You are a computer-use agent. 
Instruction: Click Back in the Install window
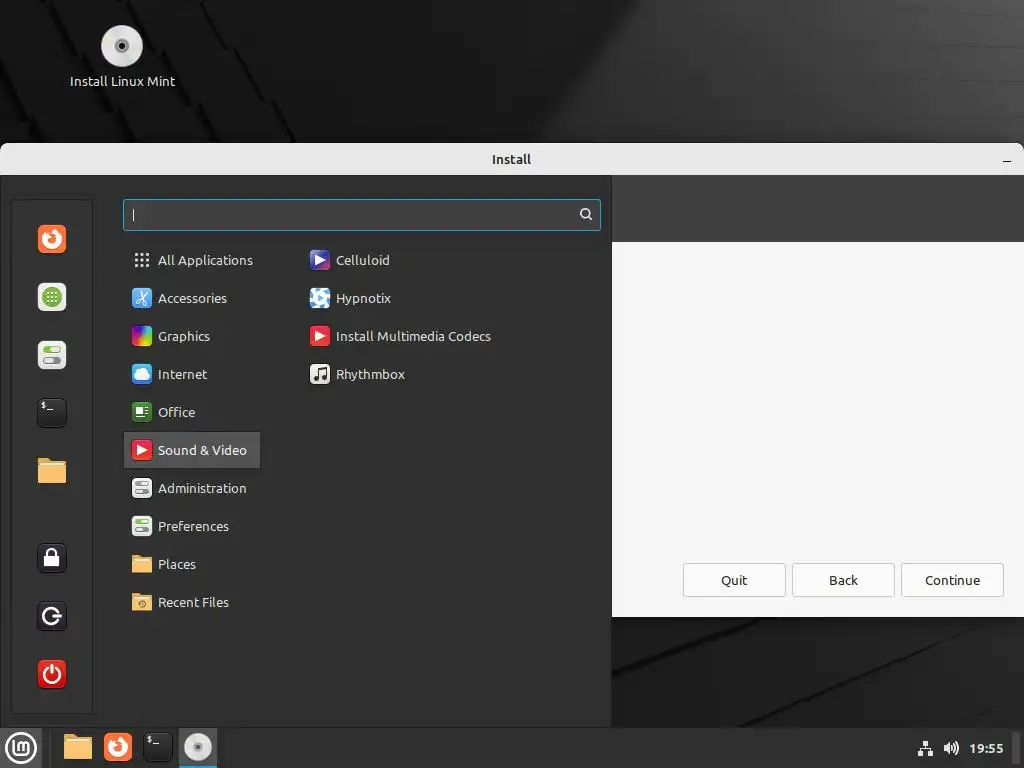tap(843, 580)
